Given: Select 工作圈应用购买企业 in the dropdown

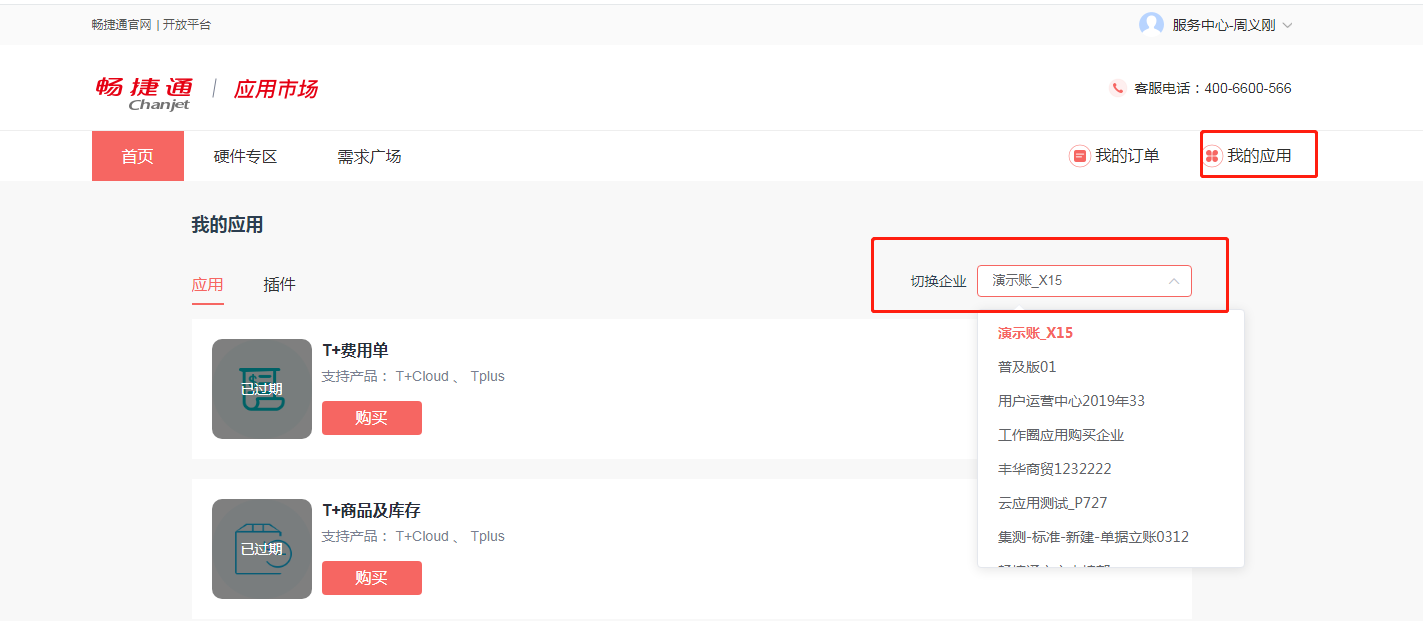Looking at the screenshot, I should 1061,435.
